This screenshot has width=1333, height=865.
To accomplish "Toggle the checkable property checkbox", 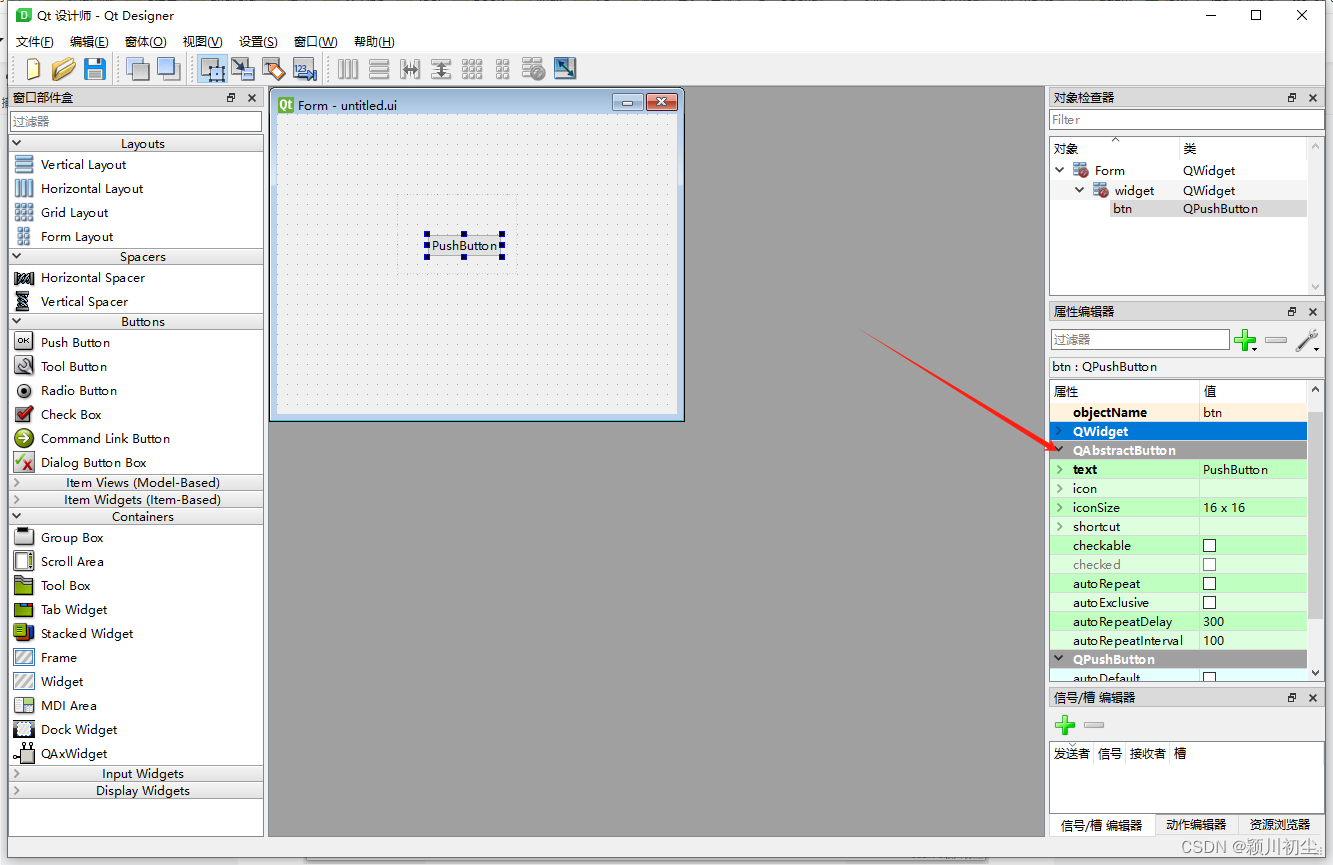I will coord(1209,545).
